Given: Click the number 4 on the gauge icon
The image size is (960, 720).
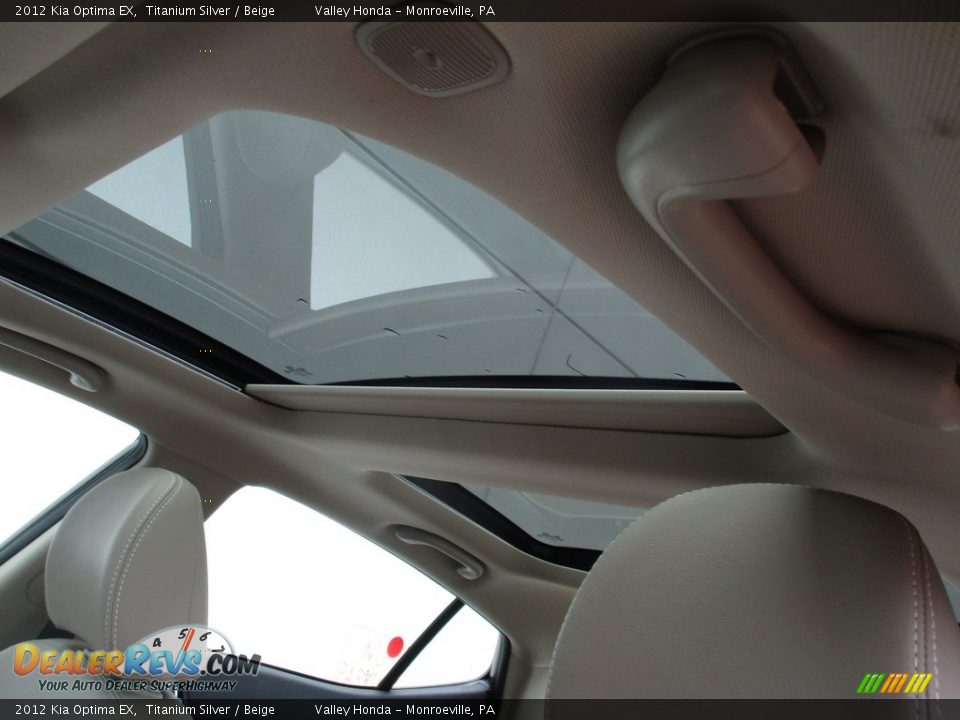Looking at the screenshot, I should 155,641.
